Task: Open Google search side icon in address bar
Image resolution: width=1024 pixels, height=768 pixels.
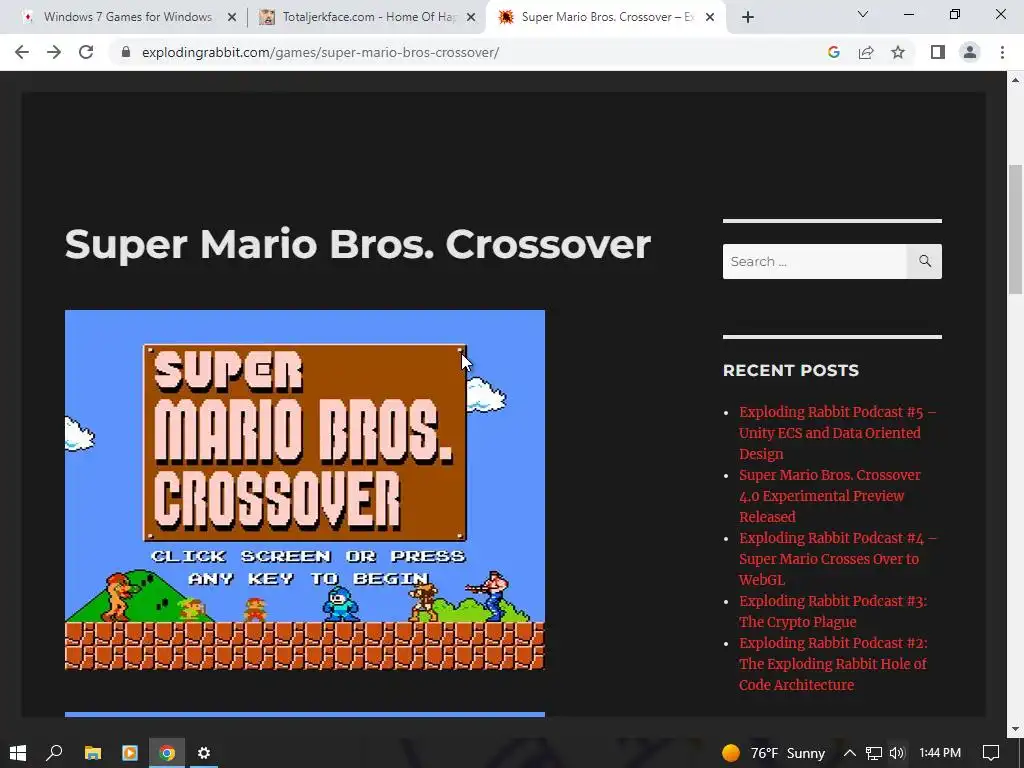Action: 833,52
